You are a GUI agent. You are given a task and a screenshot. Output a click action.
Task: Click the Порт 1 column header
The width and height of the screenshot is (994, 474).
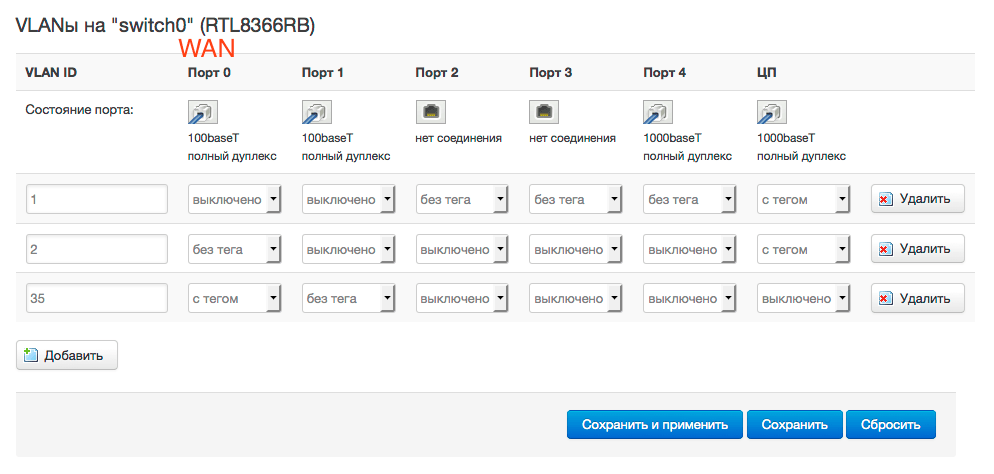coord(322,72)
